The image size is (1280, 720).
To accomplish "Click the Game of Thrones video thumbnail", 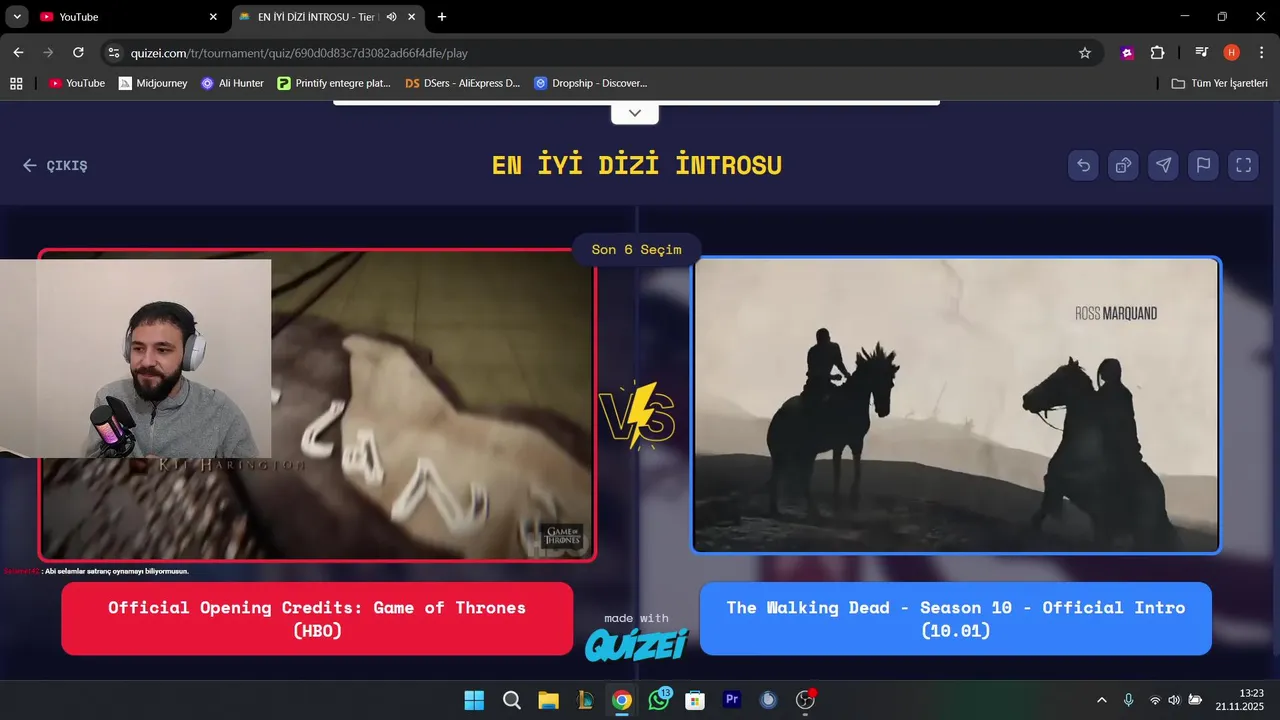I will click(317, 405).
